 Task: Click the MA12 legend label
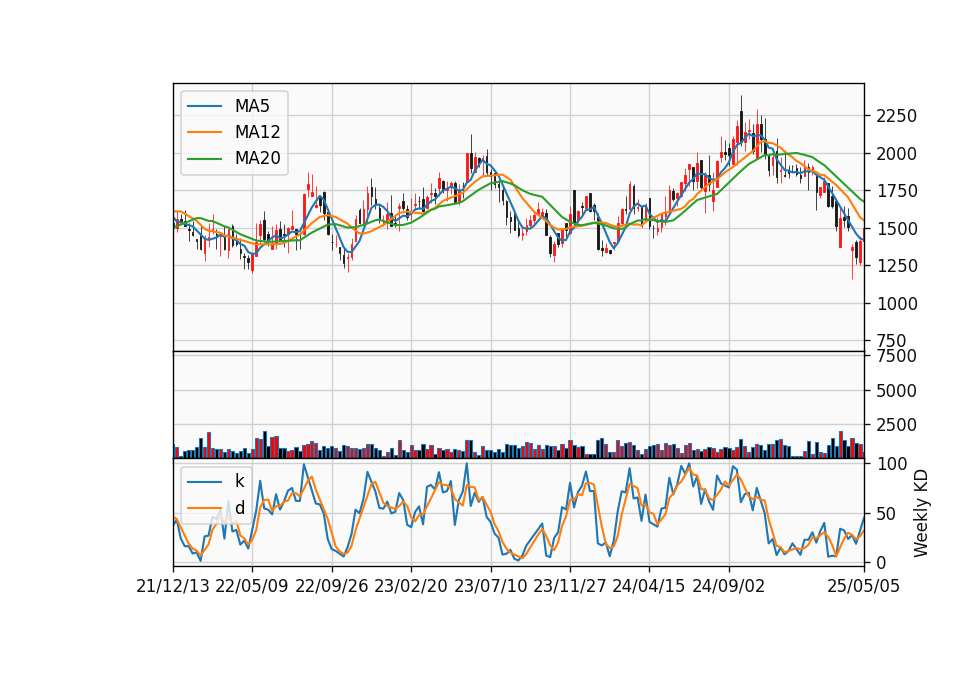point(257,132)
